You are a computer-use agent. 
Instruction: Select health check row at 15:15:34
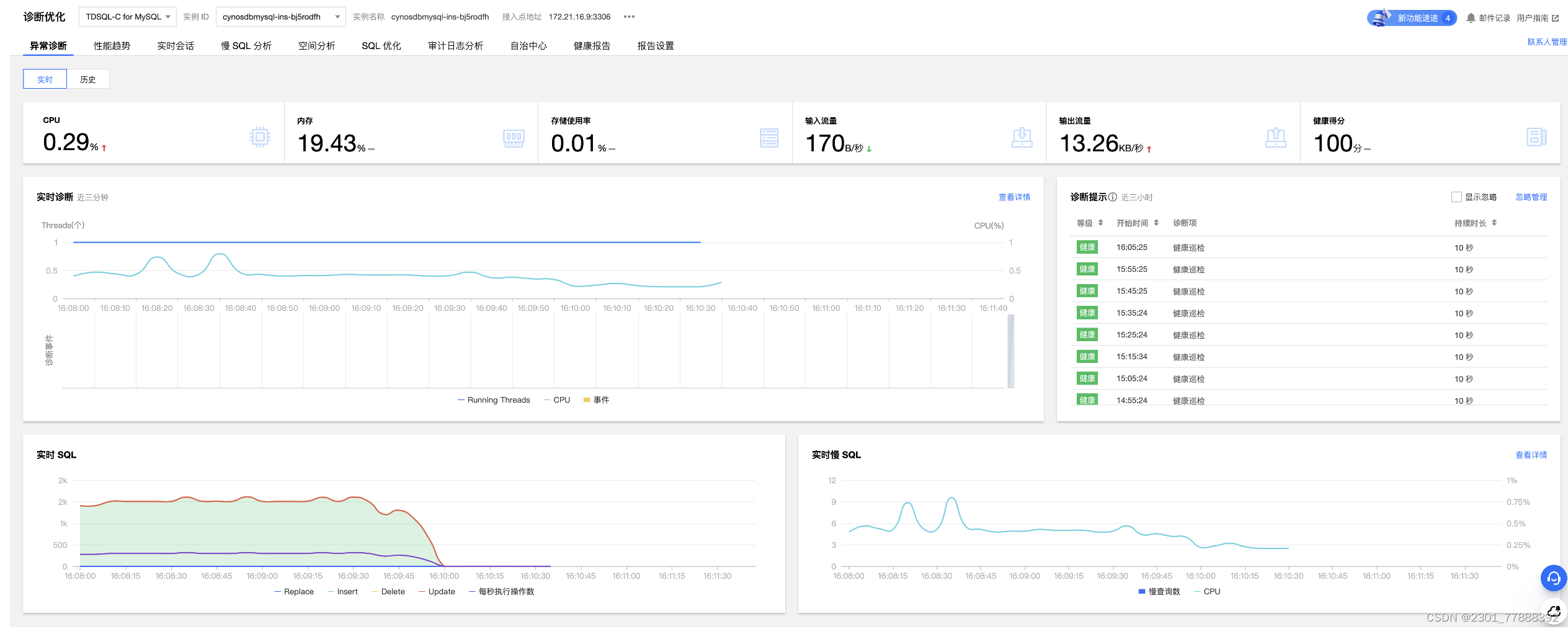pos(1309,357)
